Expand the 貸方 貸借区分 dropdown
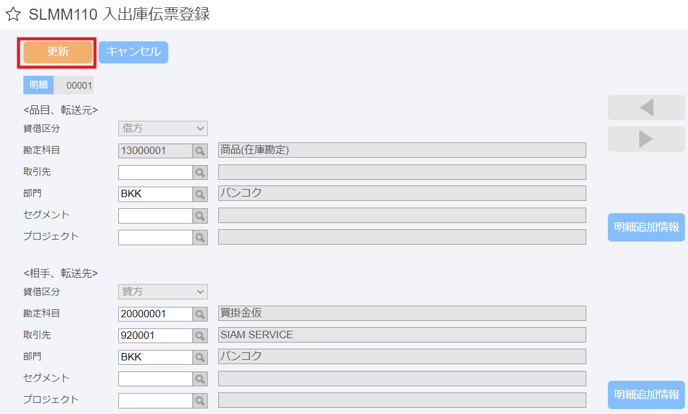 [163, 292]
